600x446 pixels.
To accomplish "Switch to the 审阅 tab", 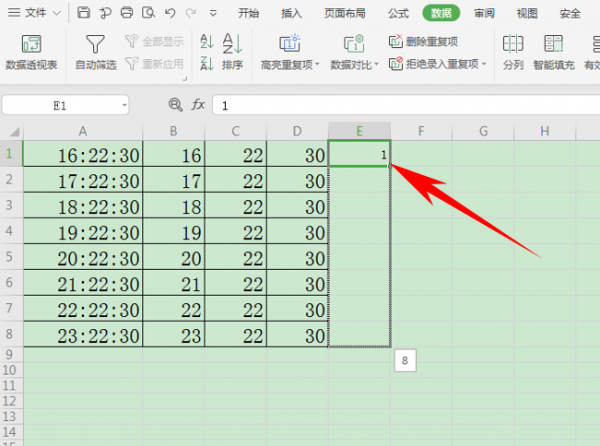I will pos(484,13).
